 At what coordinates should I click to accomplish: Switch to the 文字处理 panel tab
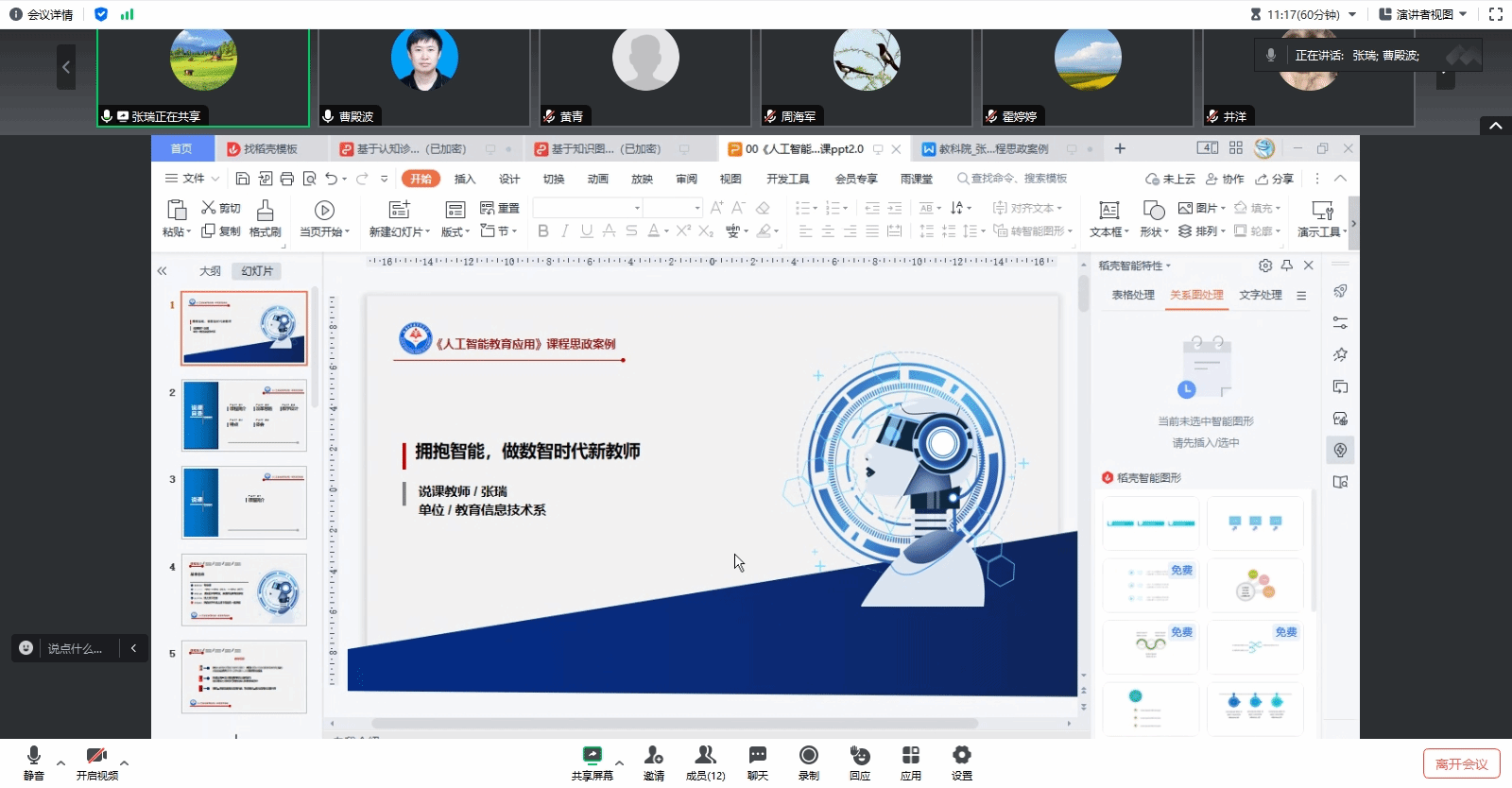(x=1260, y=295)
